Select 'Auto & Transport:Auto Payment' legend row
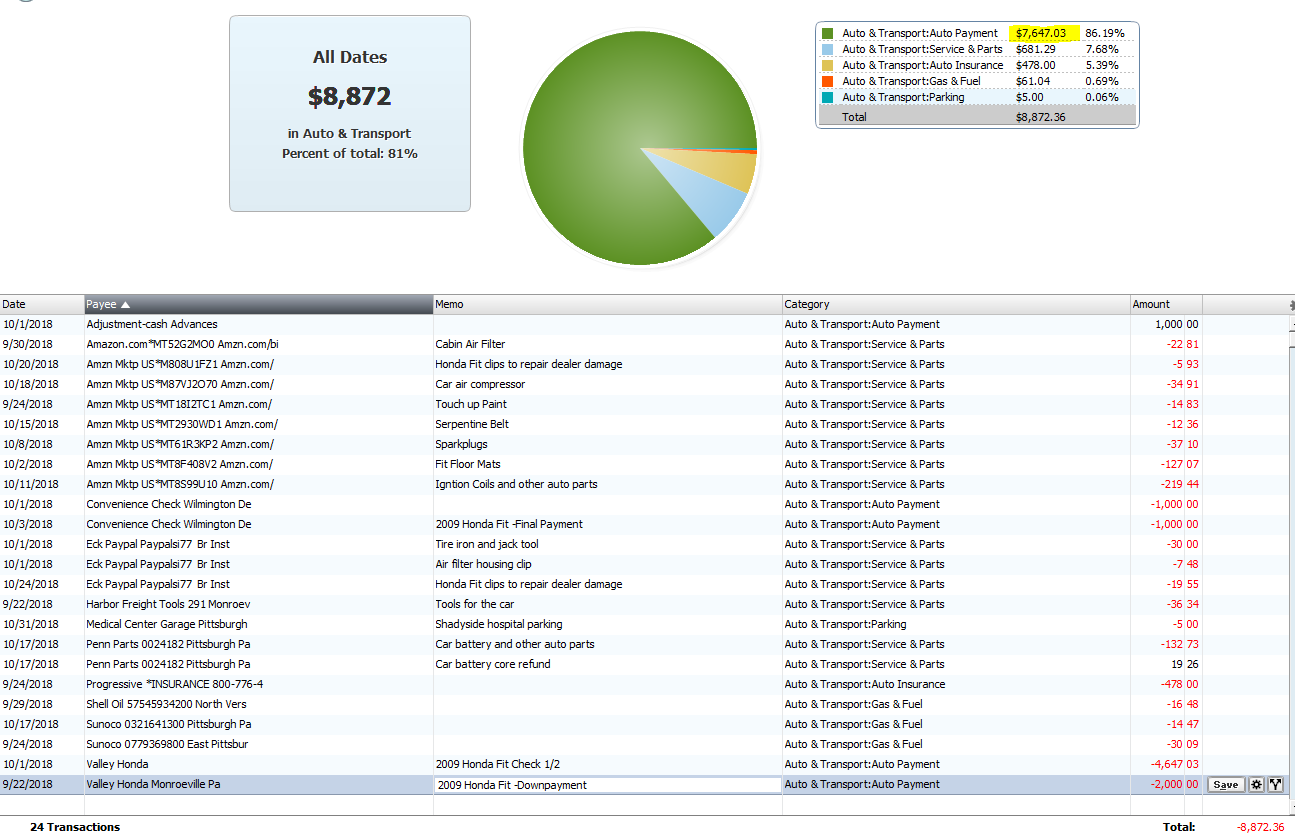This screenshot has width=1295, height=836. [977, 33]
